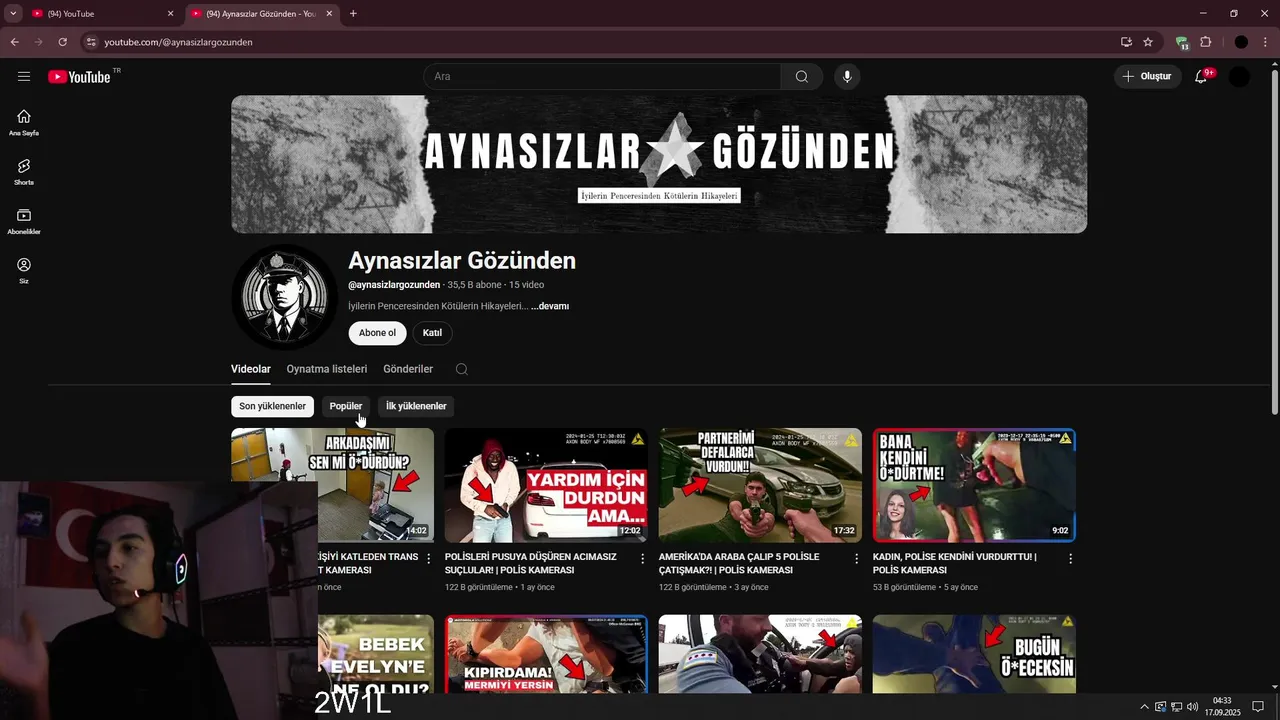Screen dimensions: 1280x720
Task: Click the @aynasizlargozunden handle
Action: [x=394, y=285]
